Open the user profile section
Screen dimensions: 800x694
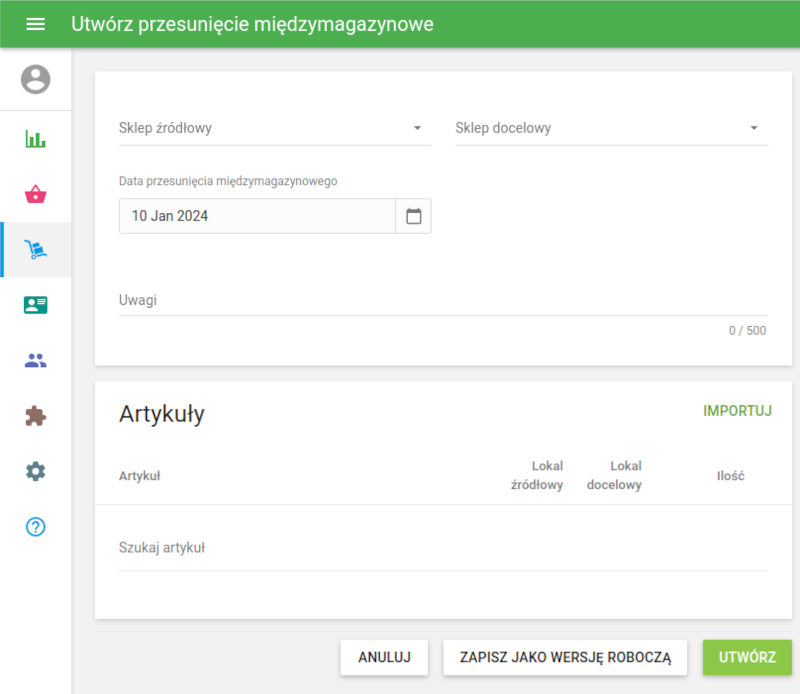pos(36,80)
